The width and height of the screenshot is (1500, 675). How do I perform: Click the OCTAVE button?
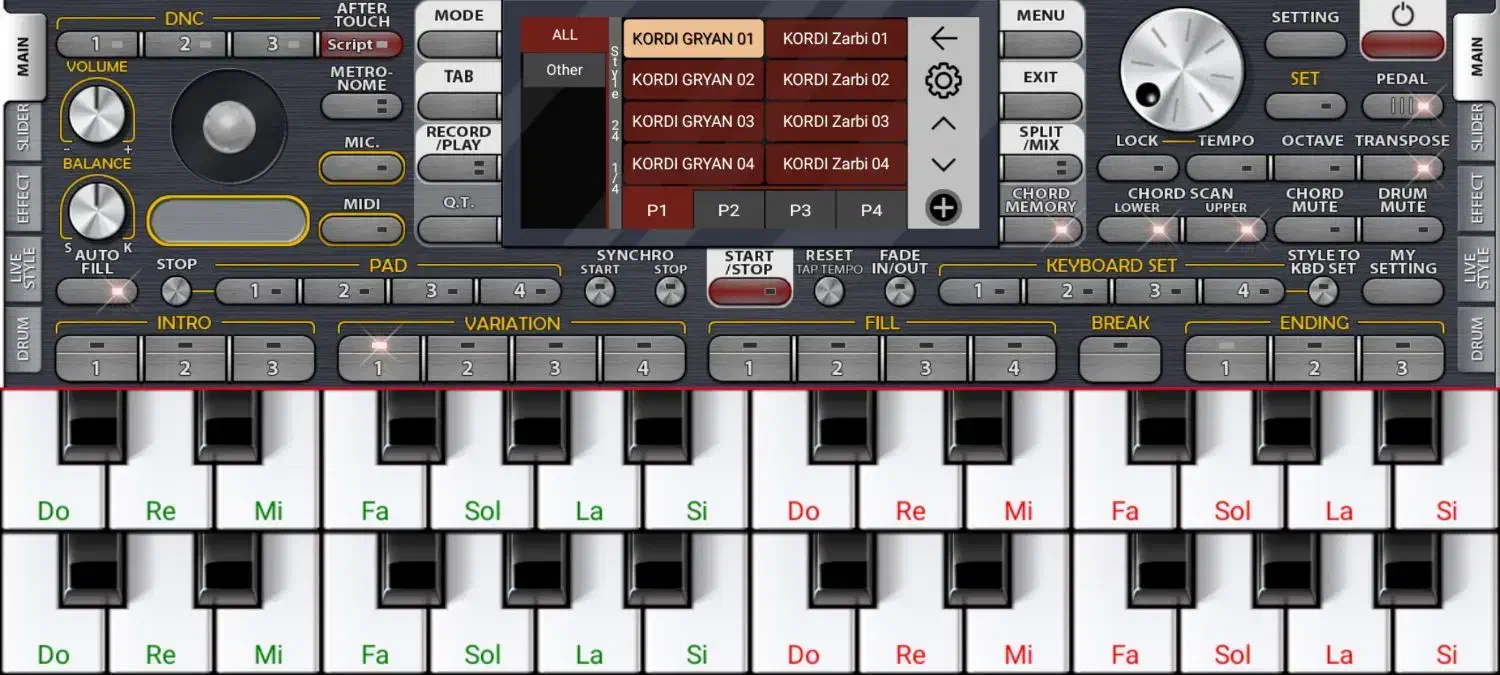tap(1314, 168)
